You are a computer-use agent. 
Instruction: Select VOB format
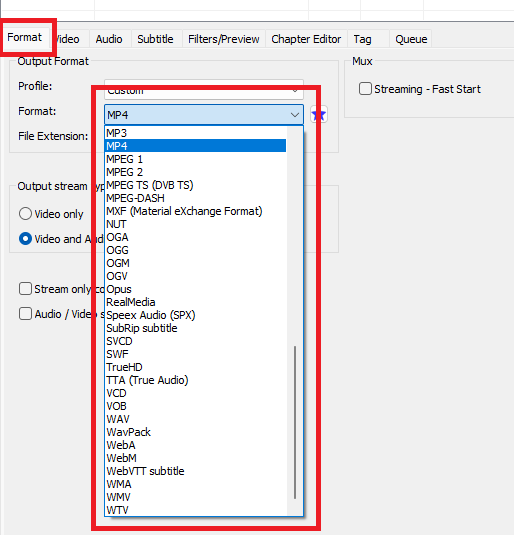click(x=196, y=406)
